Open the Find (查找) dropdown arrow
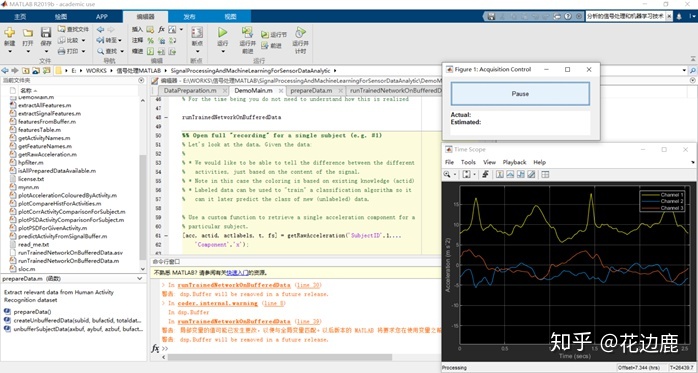This screenshot has height=373, width=698. [x=121, y=52]
